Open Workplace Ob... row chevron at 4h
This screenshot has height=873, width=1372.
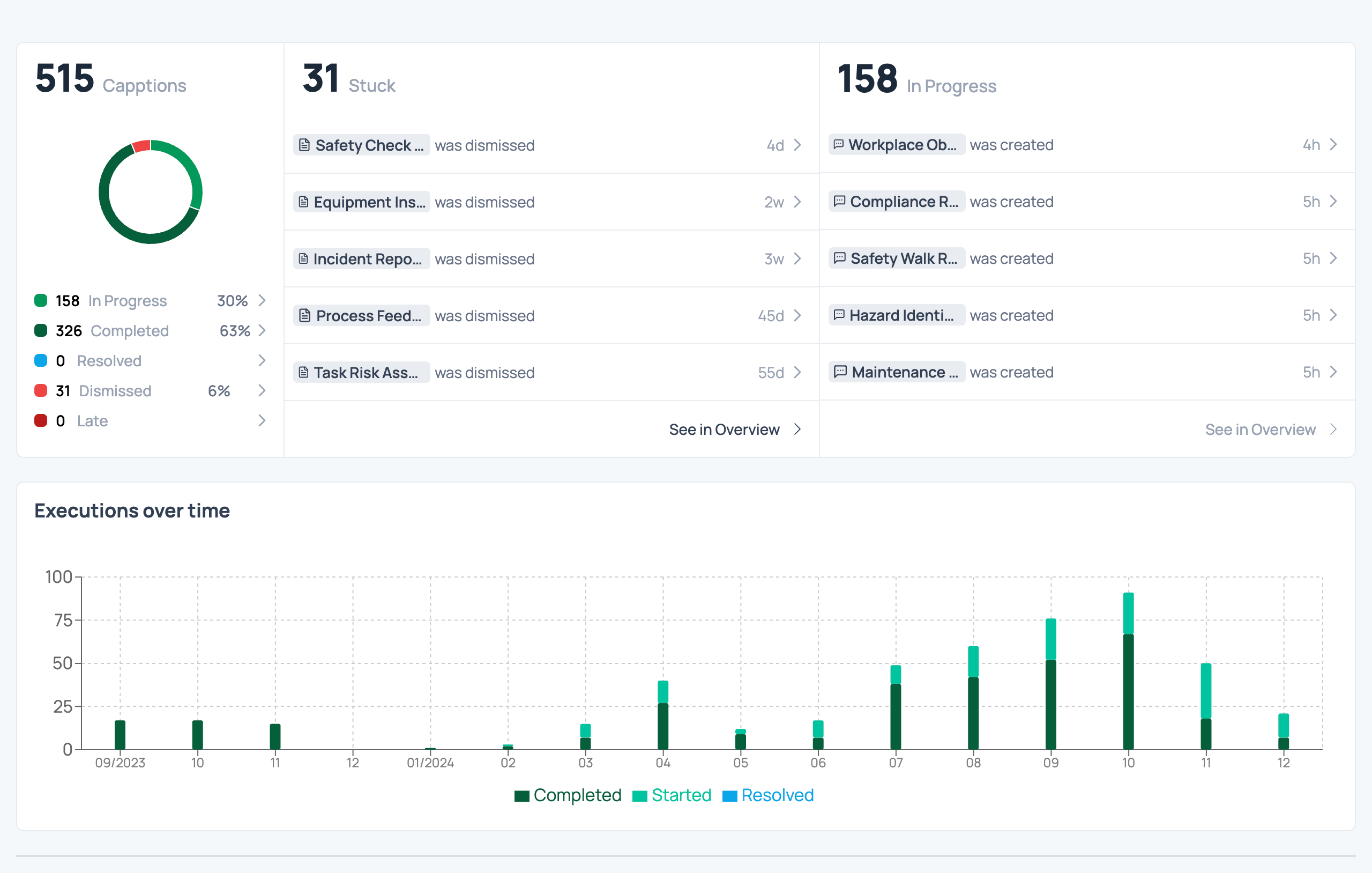click(1333, 144)
